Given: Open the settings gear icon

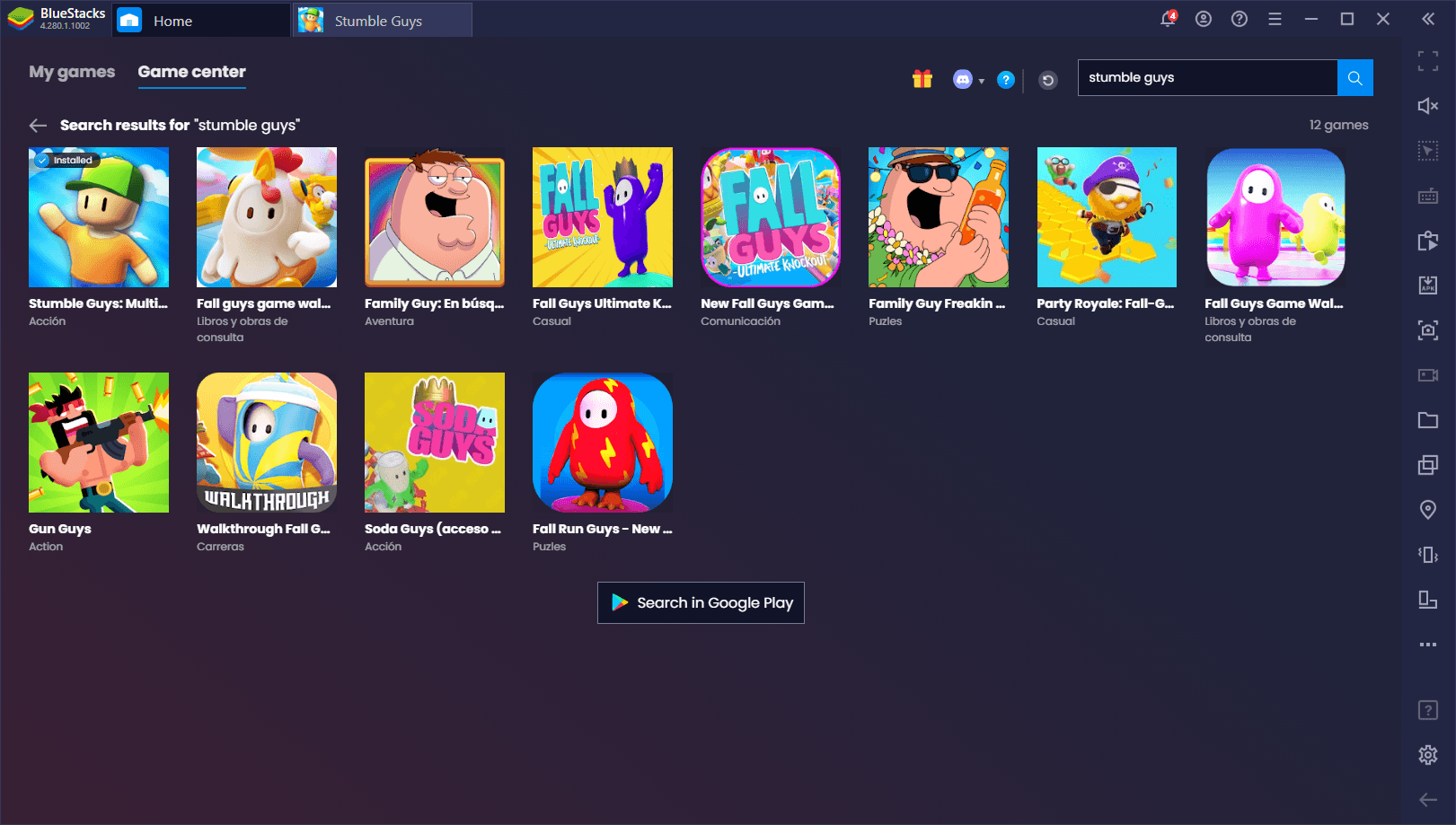Looking at the screenshot, I should coord(1428,755).
